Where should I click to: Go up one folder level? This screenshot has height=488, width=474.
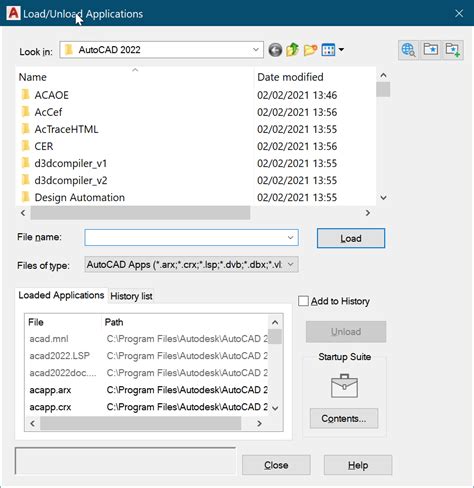pos(292,50)
